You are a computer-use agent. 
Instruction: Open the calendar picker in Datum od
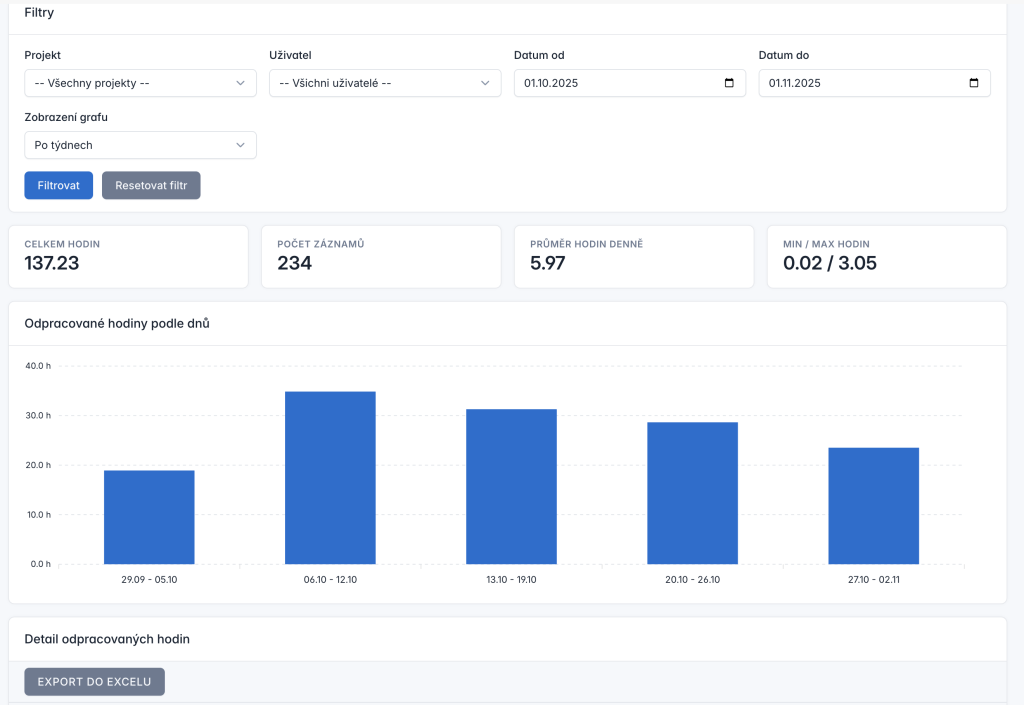(x=729, y=83)
